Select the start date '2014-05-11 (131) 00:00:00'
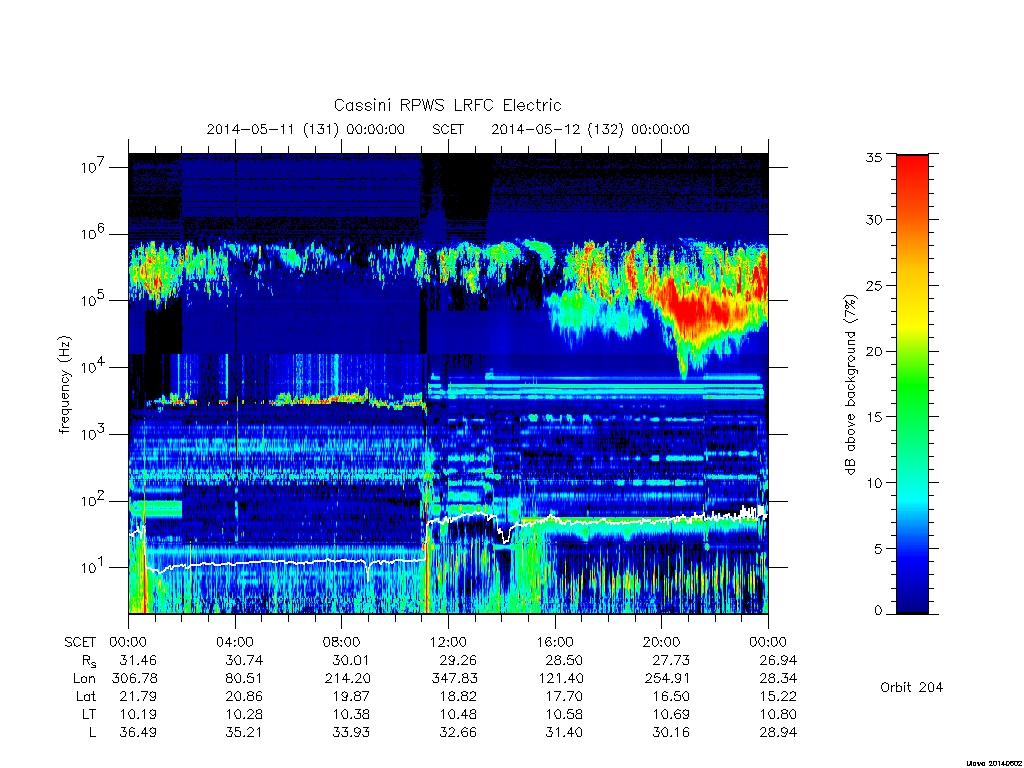This screenshot has height=768, width=1024. (306, 129)
